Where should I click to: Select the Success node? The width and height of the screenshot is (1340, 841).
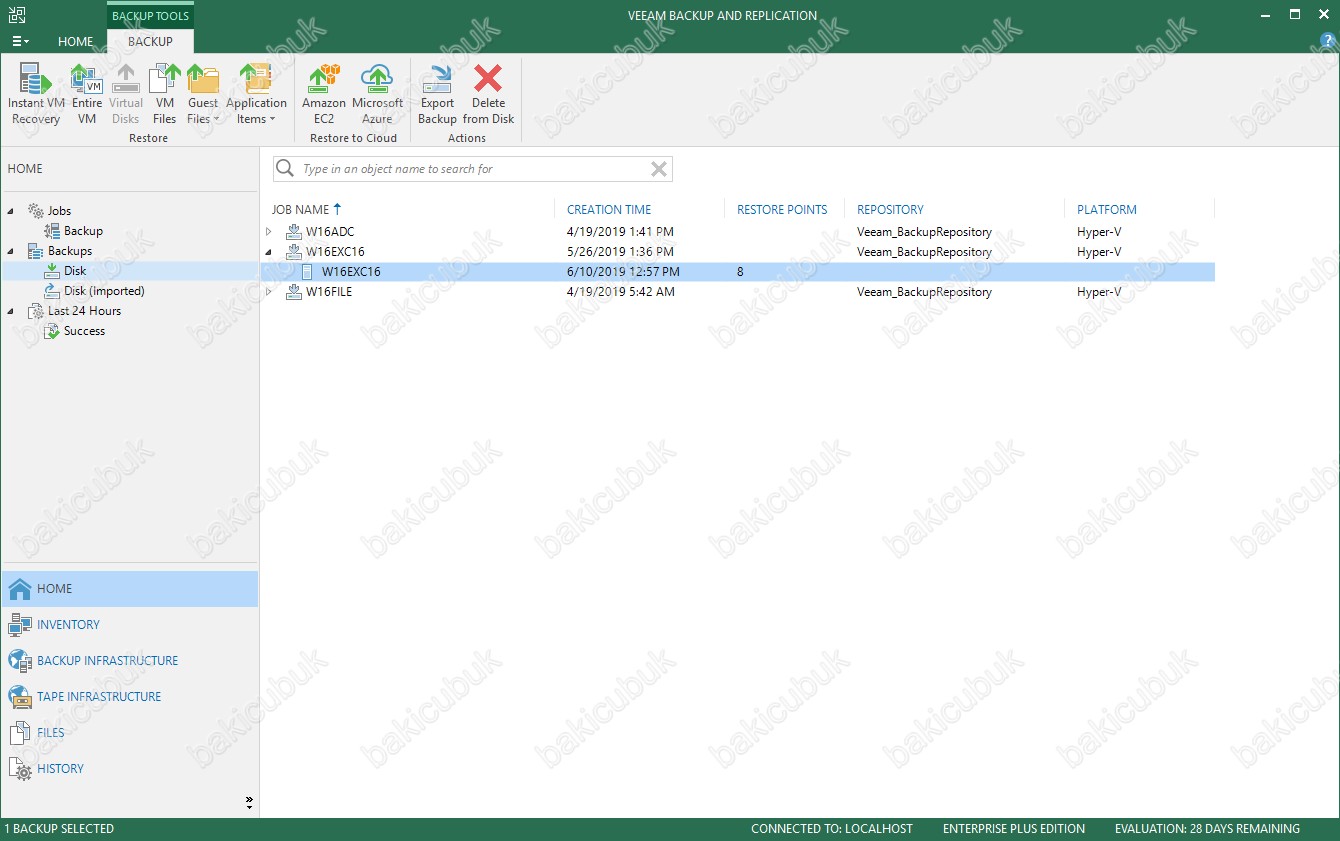(x=84, y=331)
